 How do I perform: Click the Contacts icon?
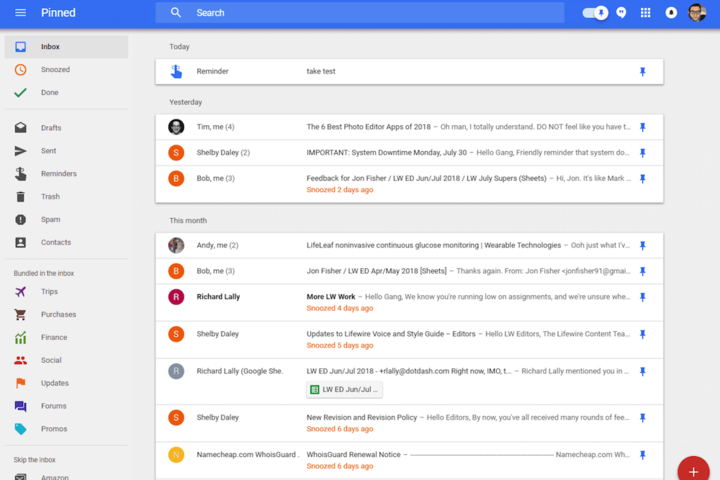pyautogui.click(x=20, y=243)
